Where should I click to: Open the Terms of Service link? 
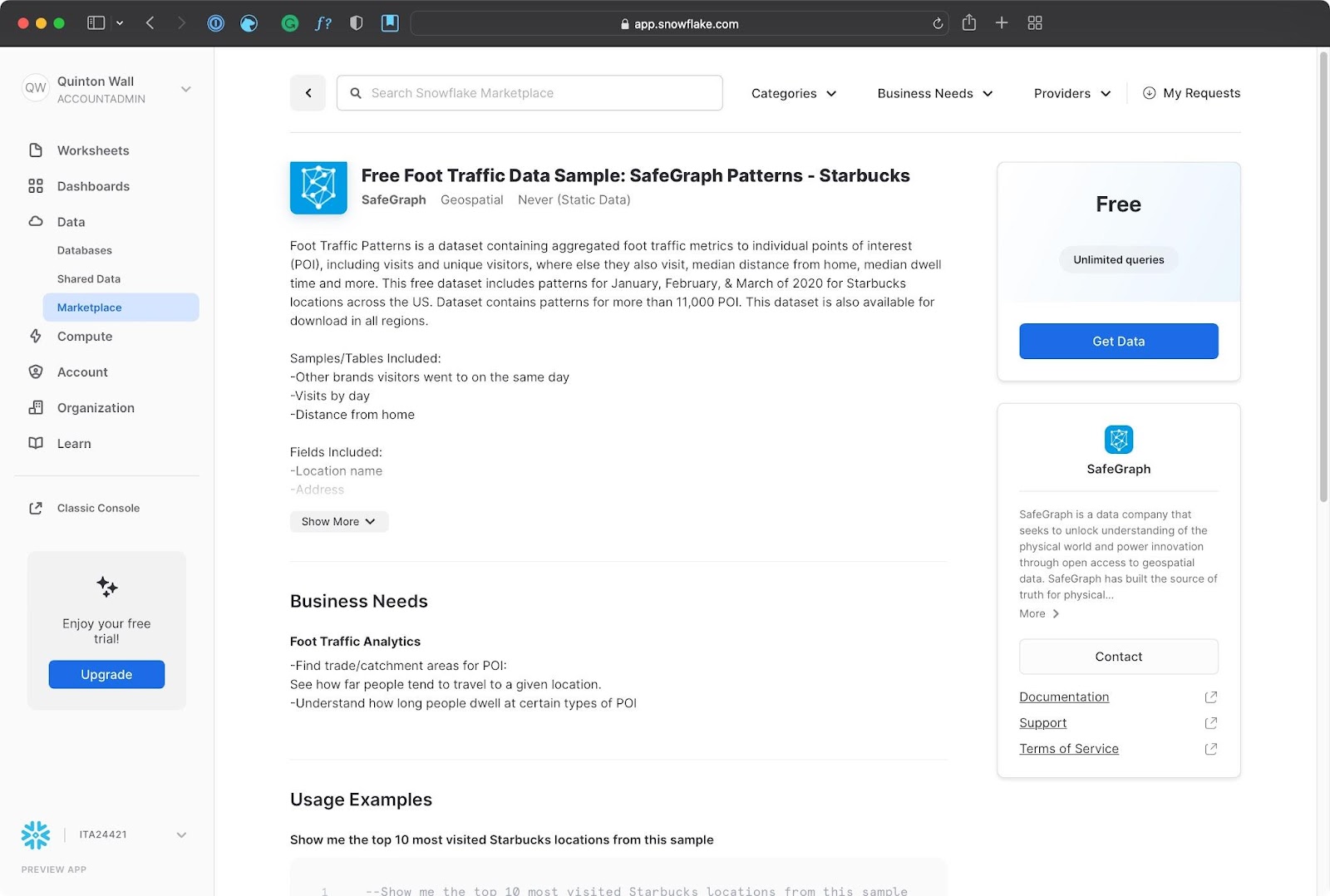click(x=1069, y=749)
